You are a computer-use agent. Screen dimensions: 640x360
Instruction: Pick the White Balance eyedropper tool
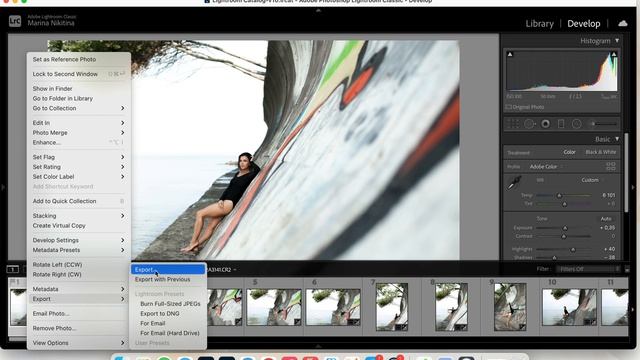[514, 183]
